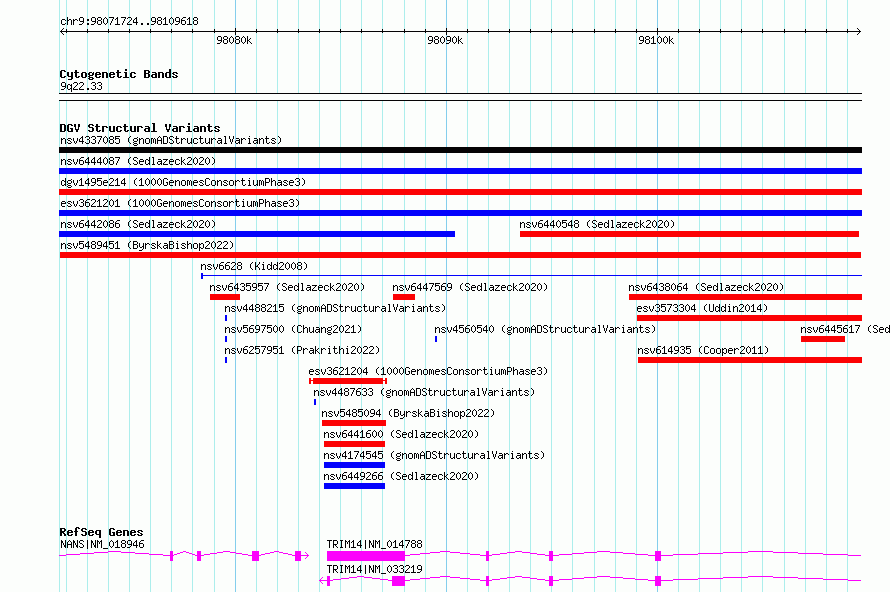Click the red dgv1495e214 variant bar

(460, 192)
